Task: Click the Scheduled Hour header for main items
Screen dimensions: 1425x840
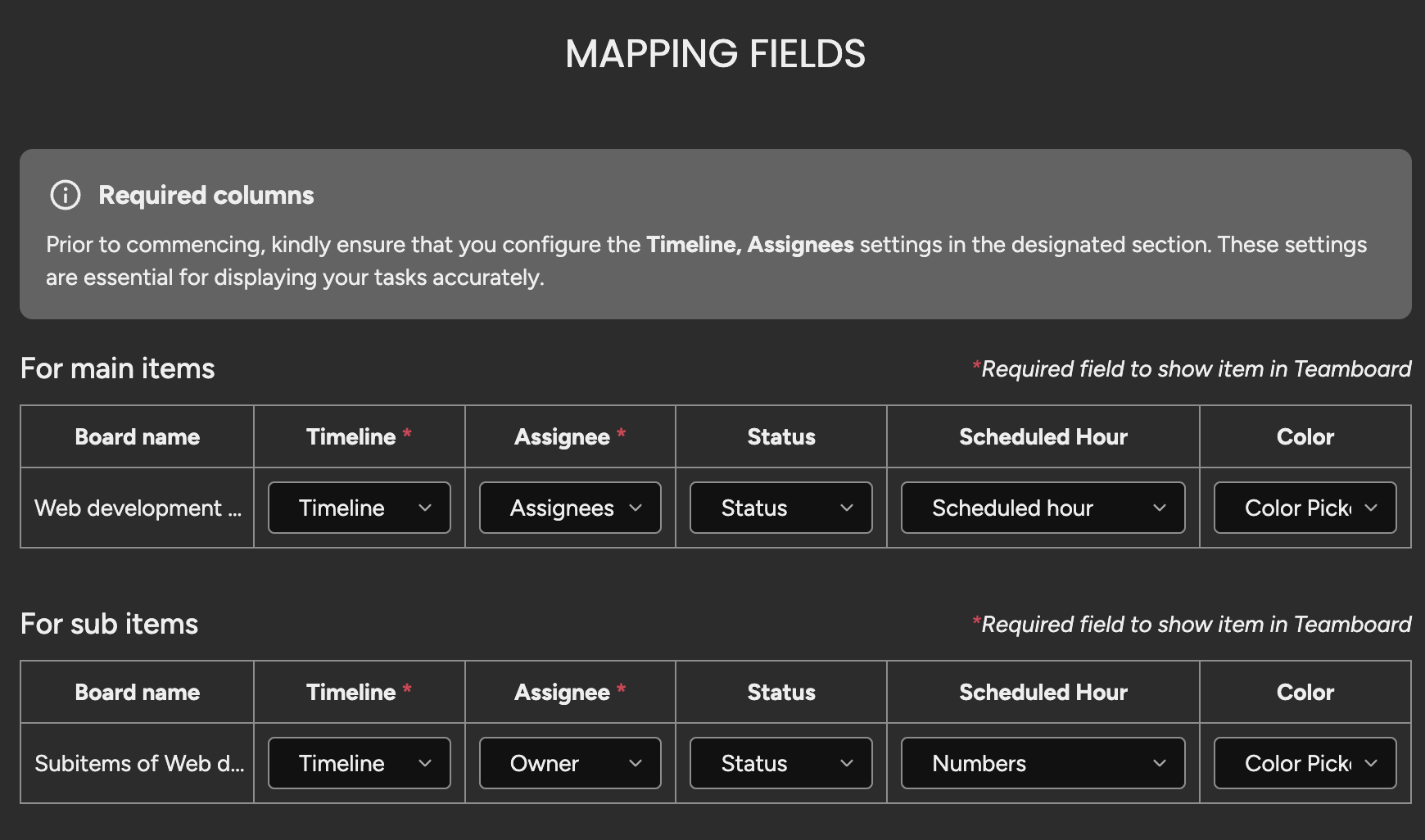Action: (1043, 436)
